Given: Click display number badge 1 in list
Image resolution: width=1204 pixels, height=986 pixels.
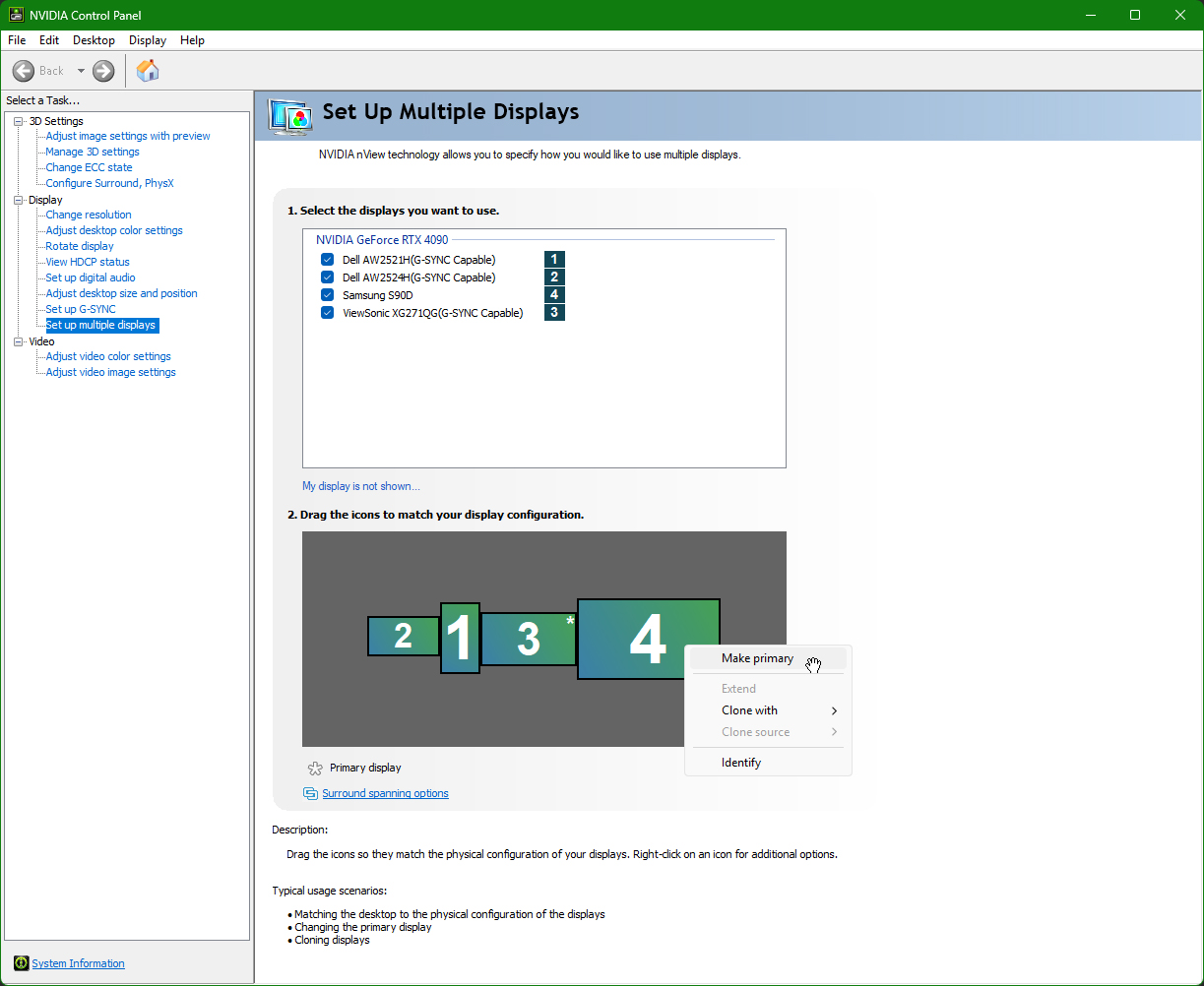Looking at the screenshot, I should (554, 260).
